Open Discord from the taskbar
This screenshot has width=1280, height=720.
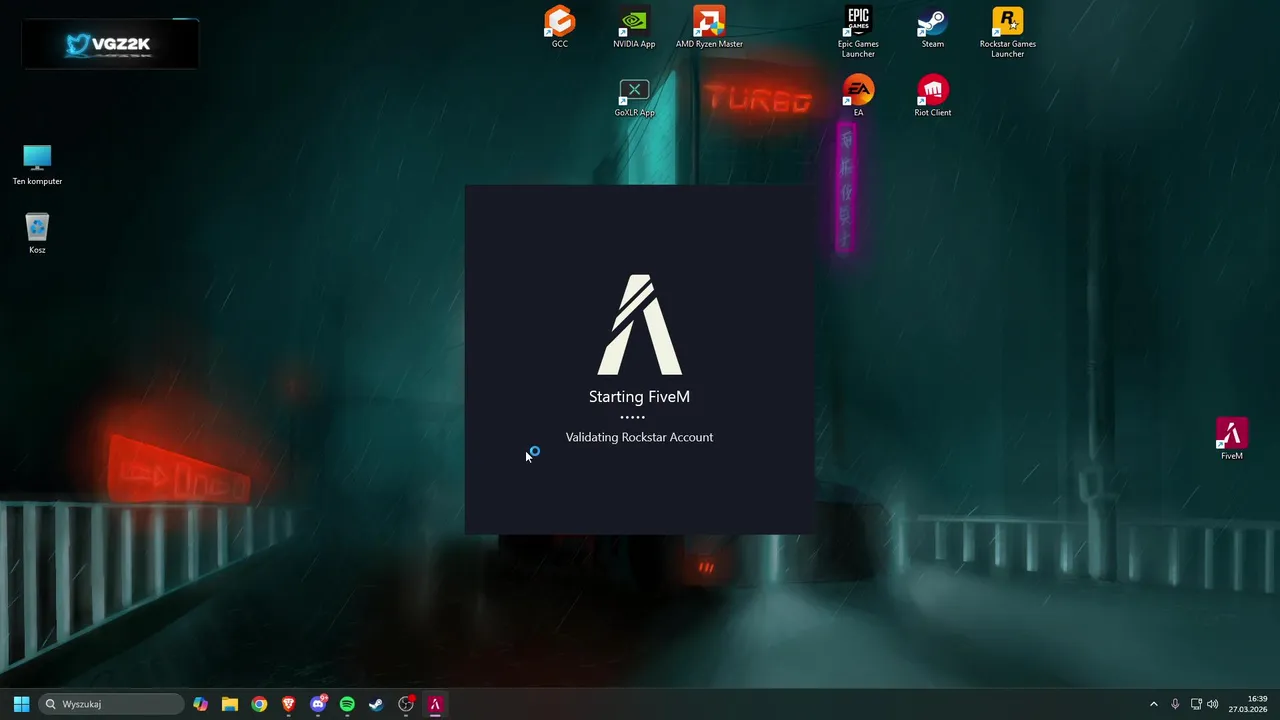(318, 704)
